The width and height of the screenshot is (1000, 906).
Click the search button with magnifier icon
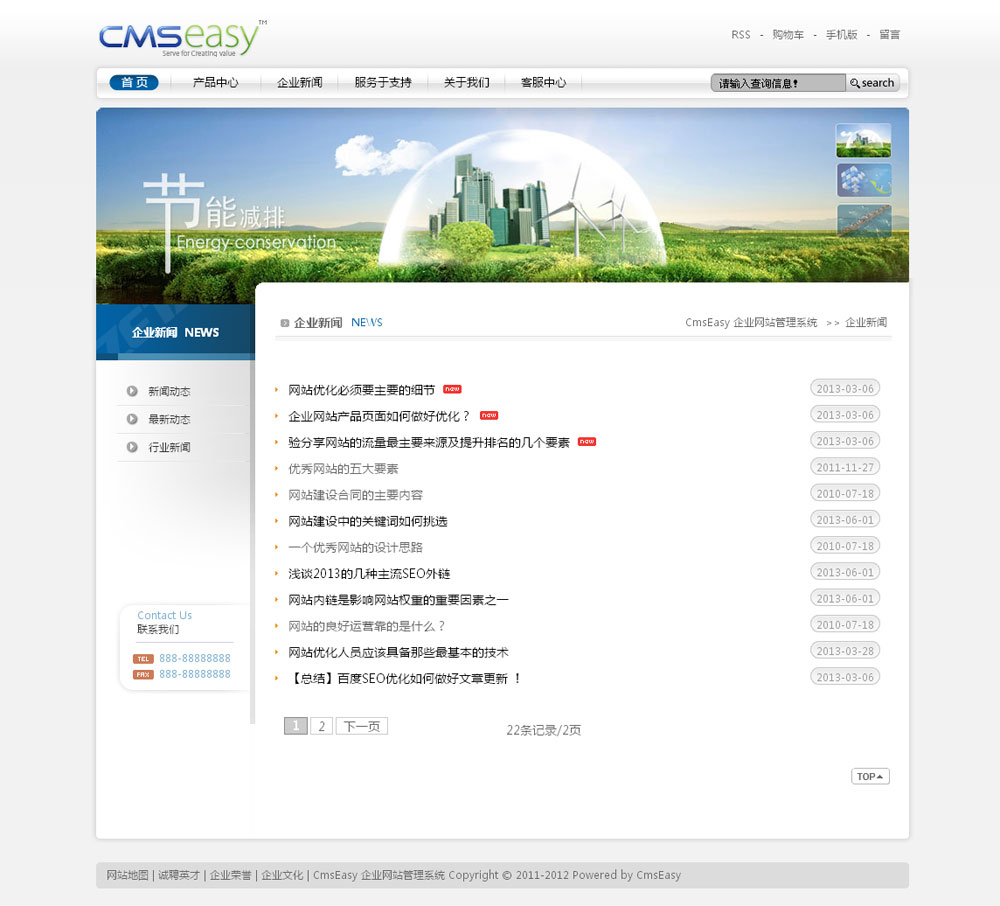click(873, 83)
